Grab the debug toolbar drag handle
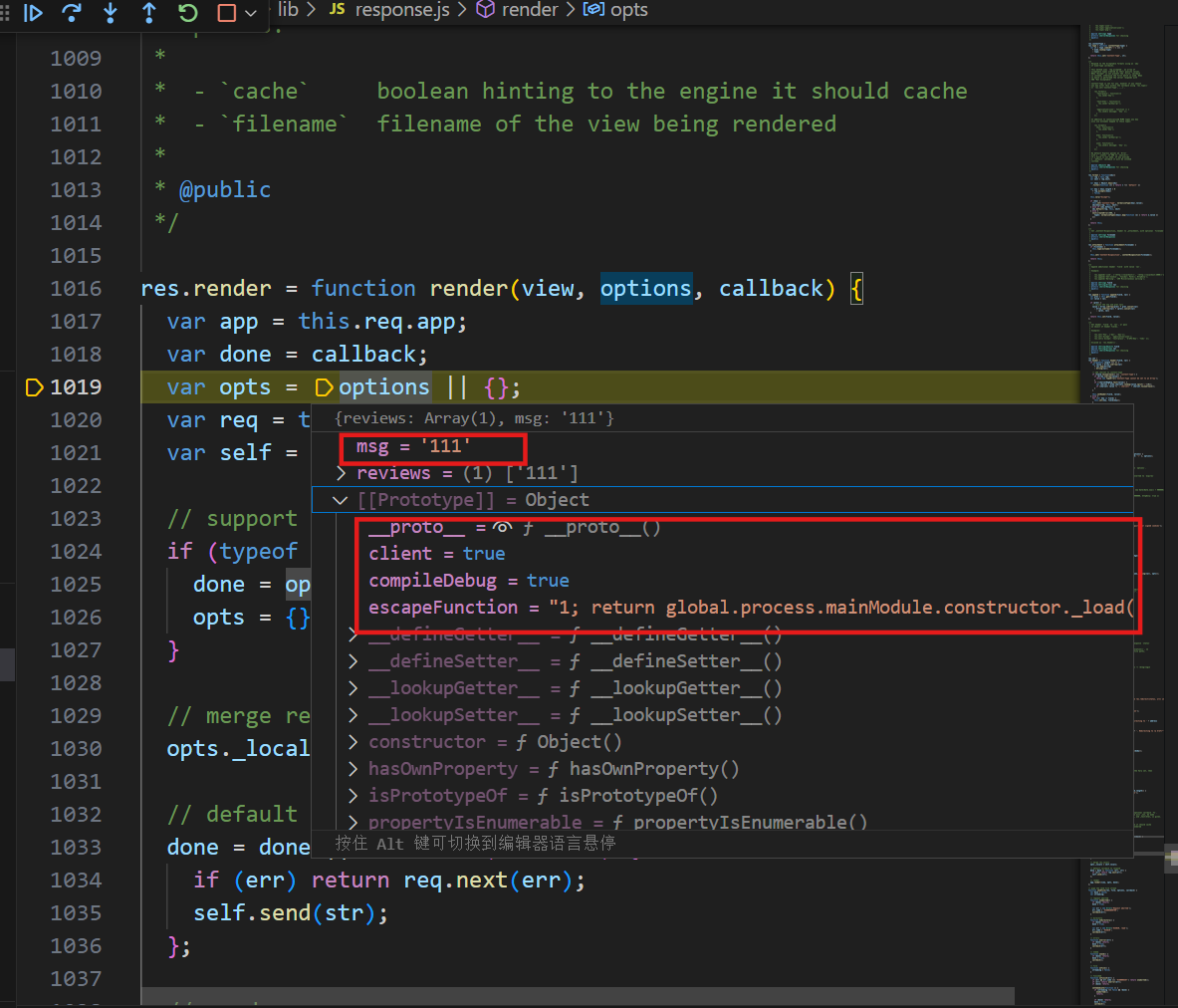Image resolution: width=1178 pixels, height=1008 pixels. [5, 12]
